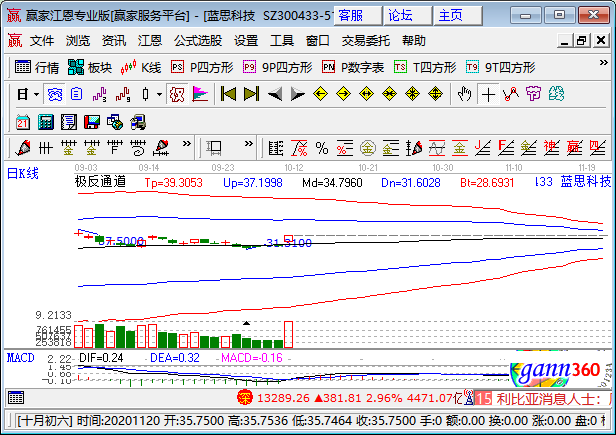Click yellow diamond right-arrow icon
616x435 pixels.
[x=343, y=94]
